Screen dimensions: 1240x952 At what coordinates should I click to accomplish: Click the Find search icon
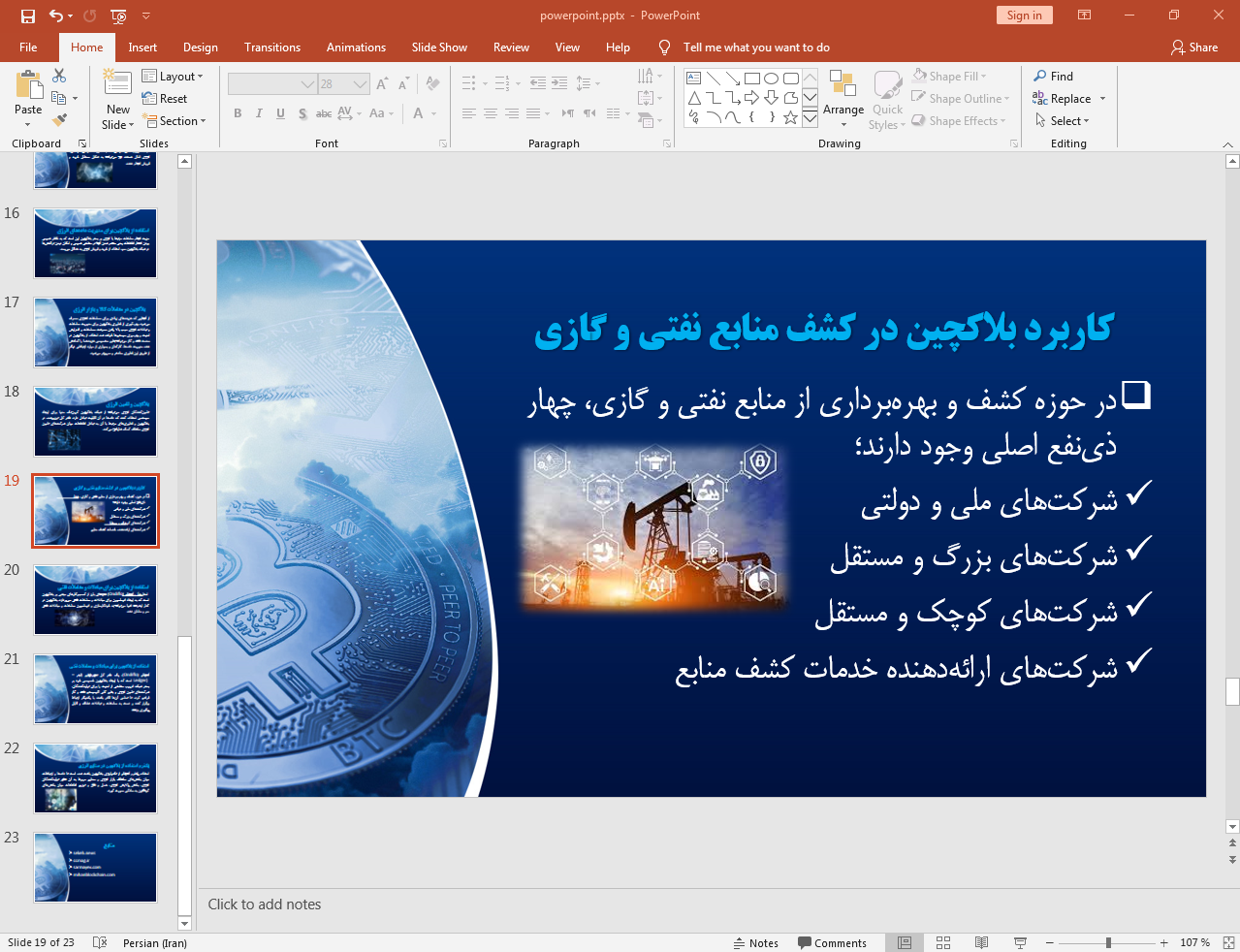tap(1054, 76)
